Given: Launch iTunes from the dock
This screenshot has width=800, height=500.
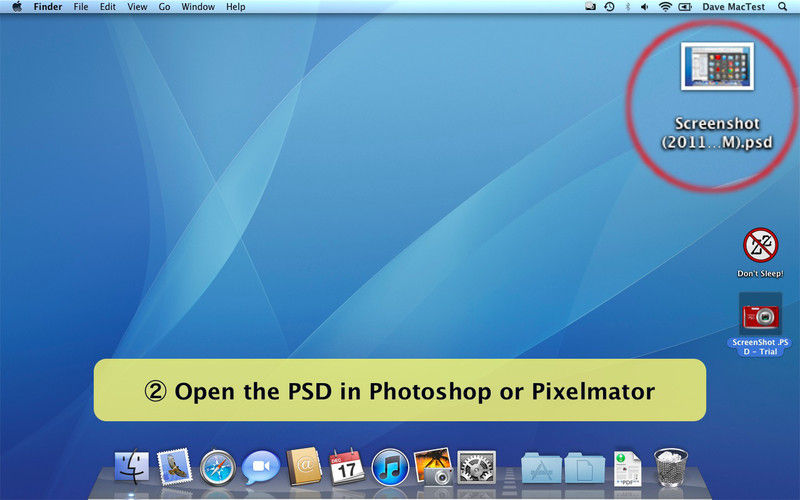Looking at the screenshot, I should tap(390, 467).
